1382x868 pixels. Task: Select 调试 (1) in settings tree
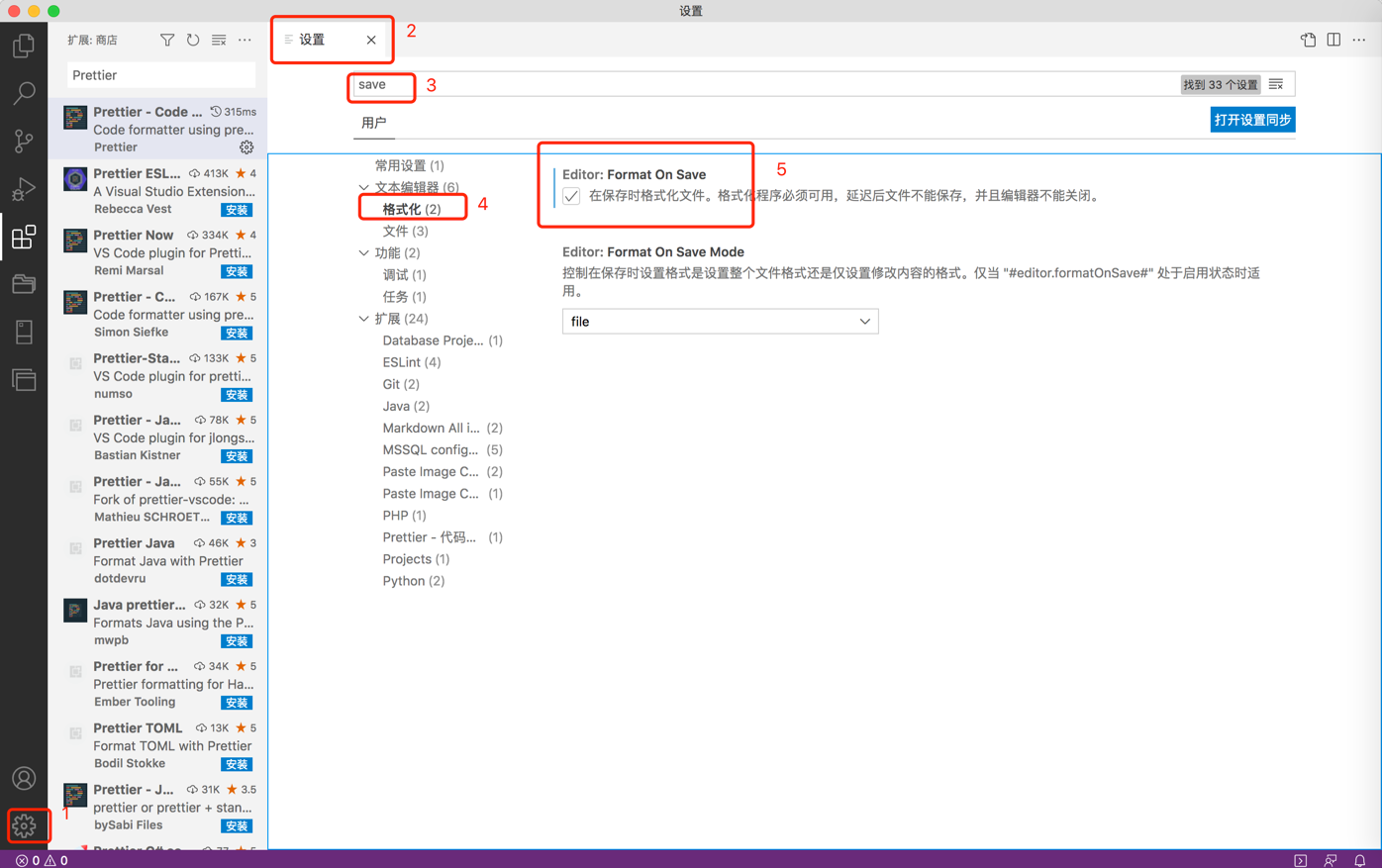pyautogui.click(x=404, y=274)
